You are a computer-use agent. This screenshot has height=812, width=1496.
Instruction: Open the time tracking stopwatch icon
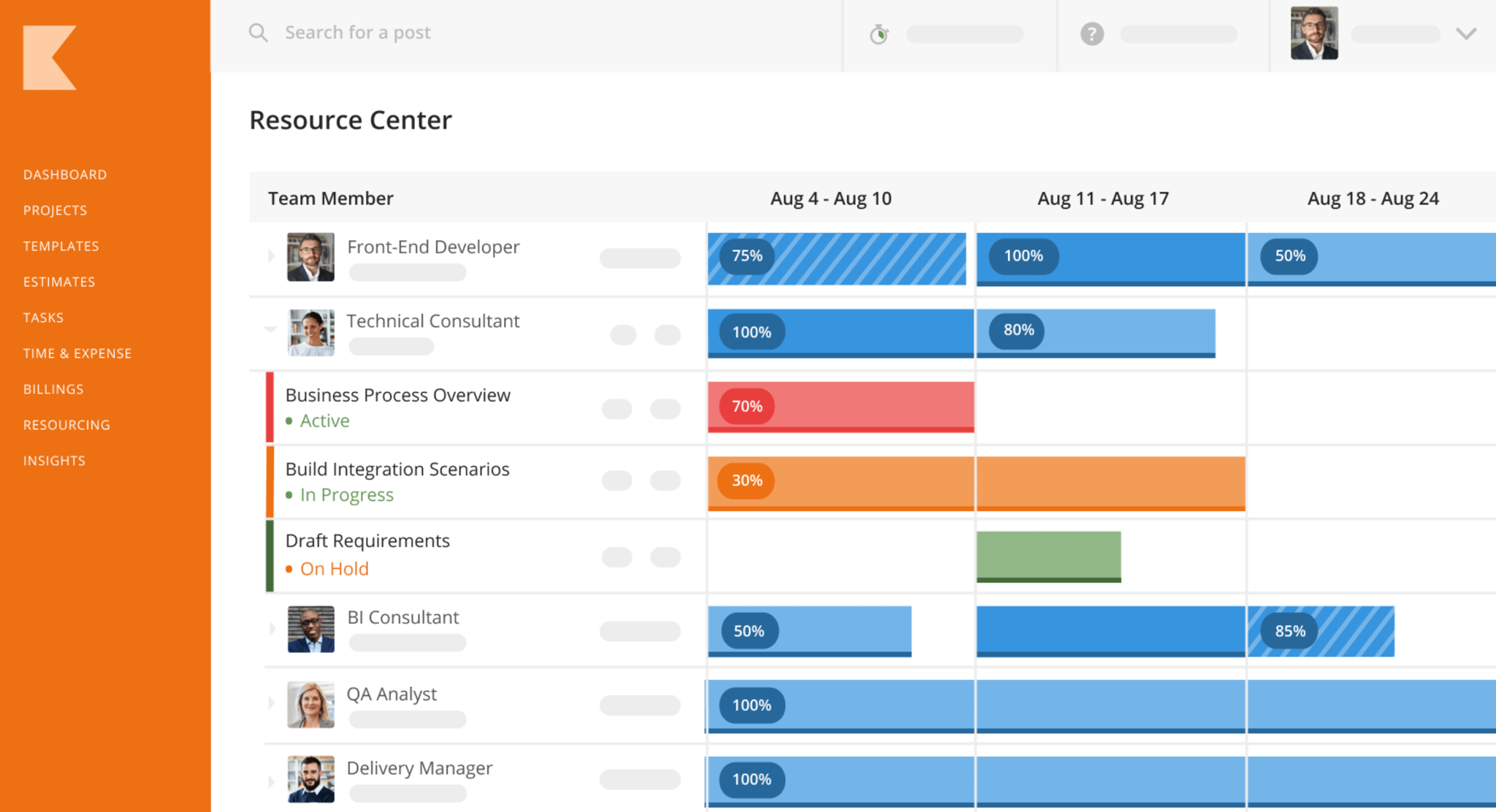click(879, 34)
